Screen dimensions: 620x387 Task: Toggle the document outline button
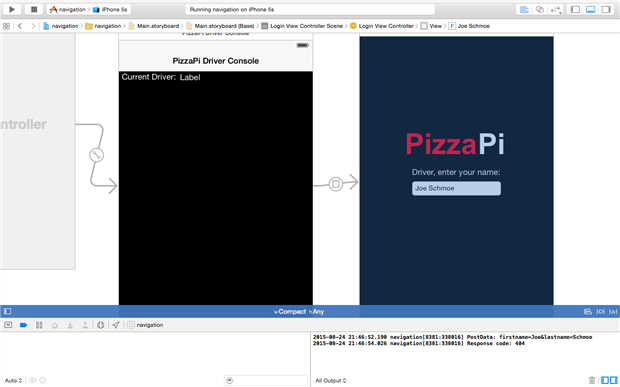(8, 311)
